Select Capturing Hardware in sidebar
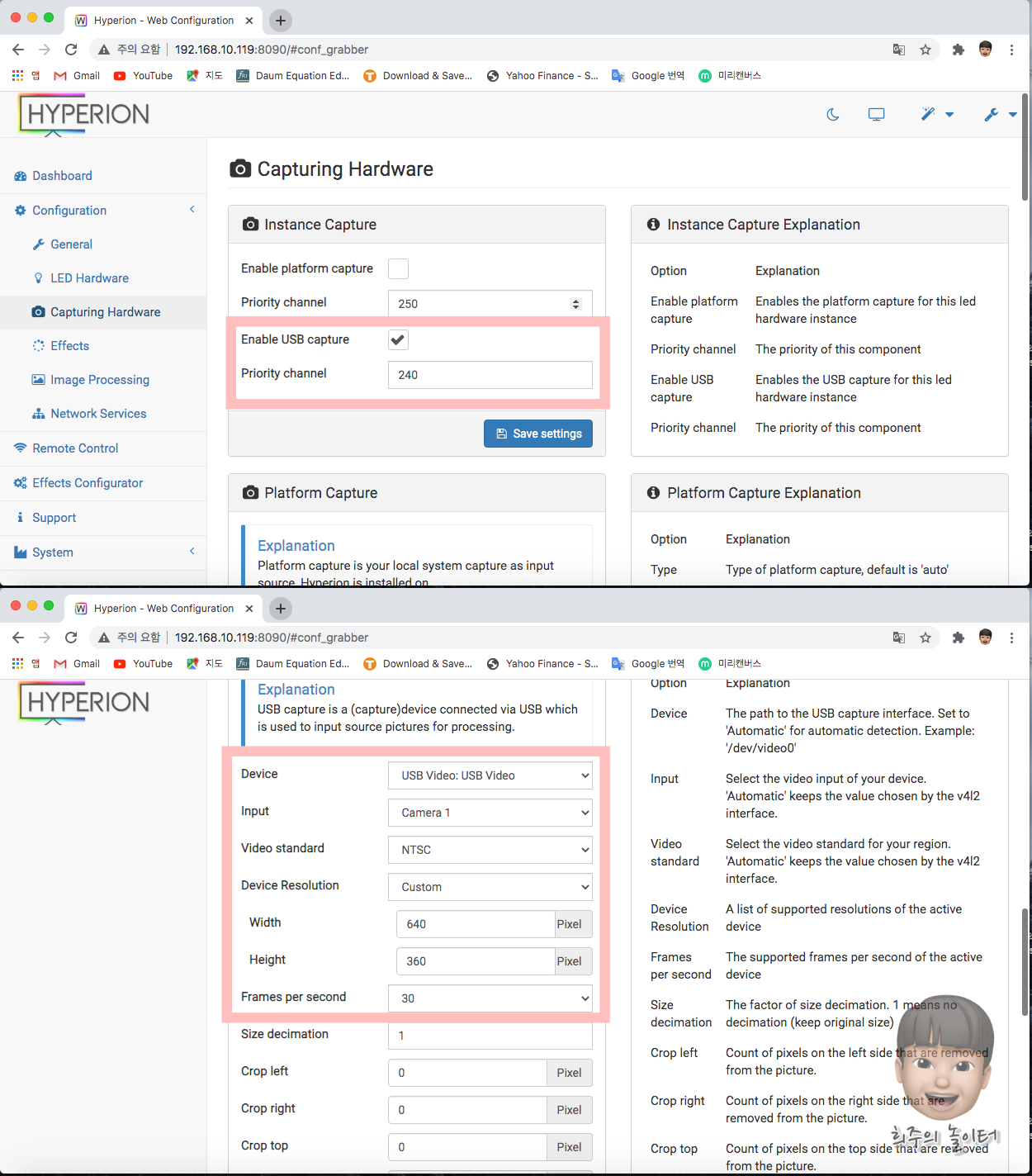Image resolution: width=1032 pixels, height=1176 pixels. pyautogui.click(x=105, y=312)
